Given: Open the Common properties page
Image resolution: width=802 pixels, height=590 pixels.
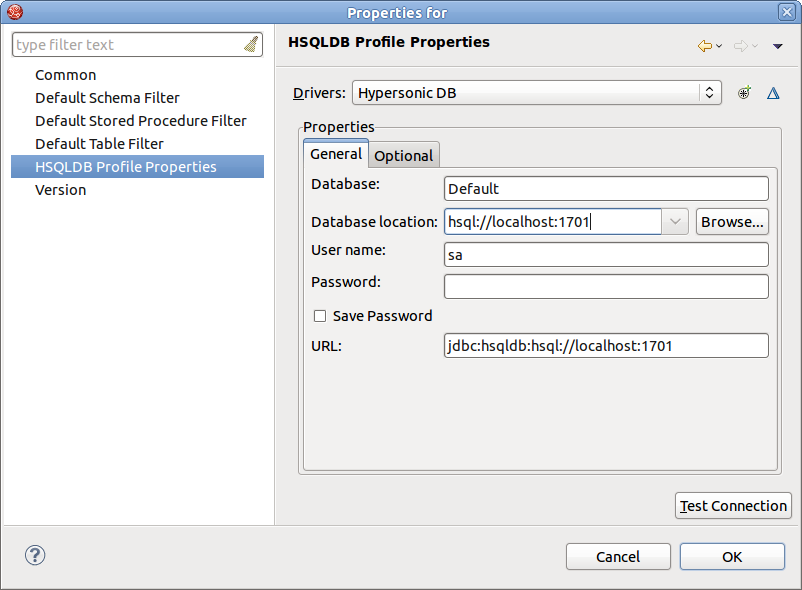Looking at the screenshot, I should [65, 74].
